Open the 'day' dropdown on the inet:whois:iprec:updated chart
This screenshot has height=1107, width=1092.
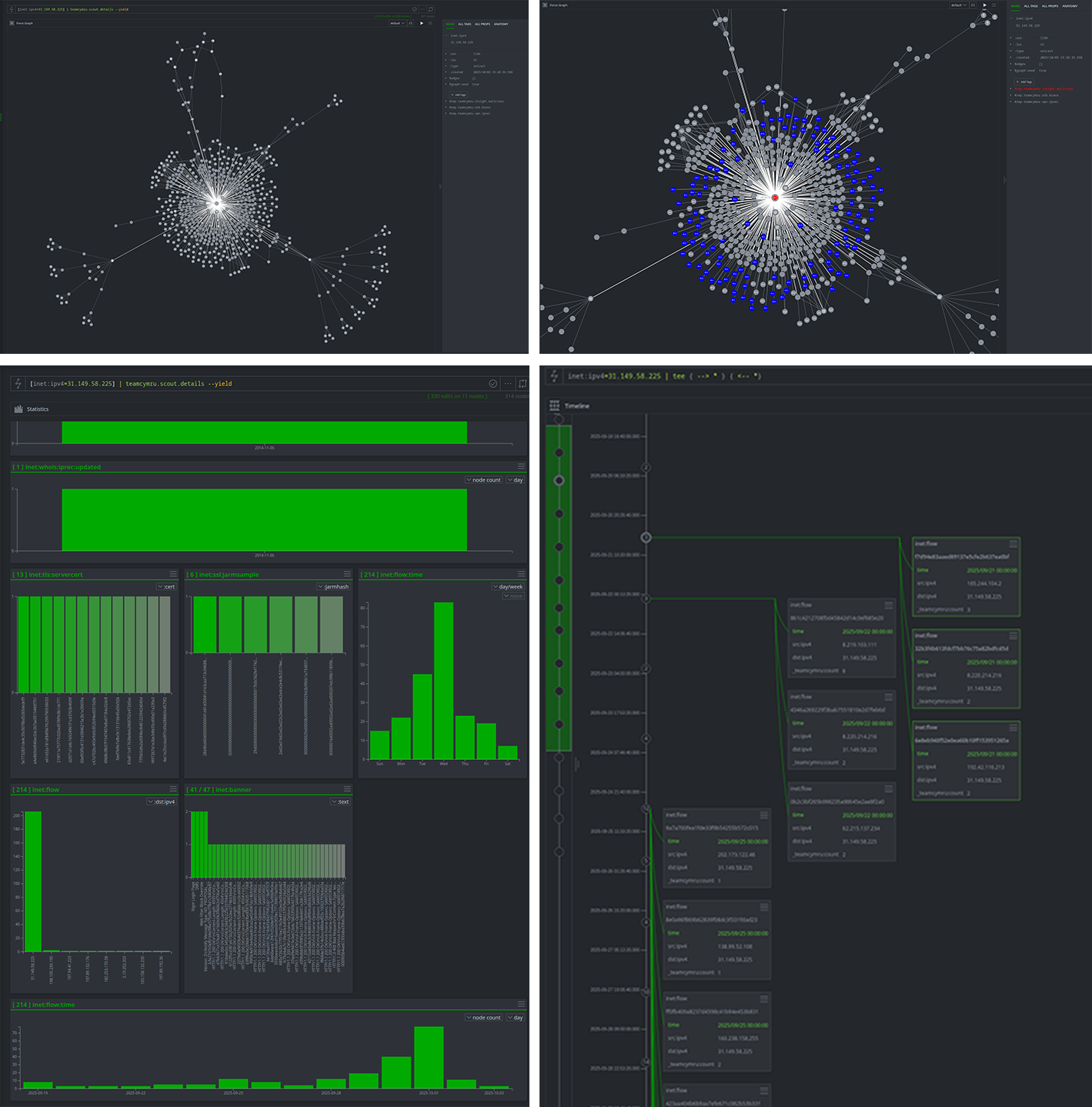coord(515,480)
